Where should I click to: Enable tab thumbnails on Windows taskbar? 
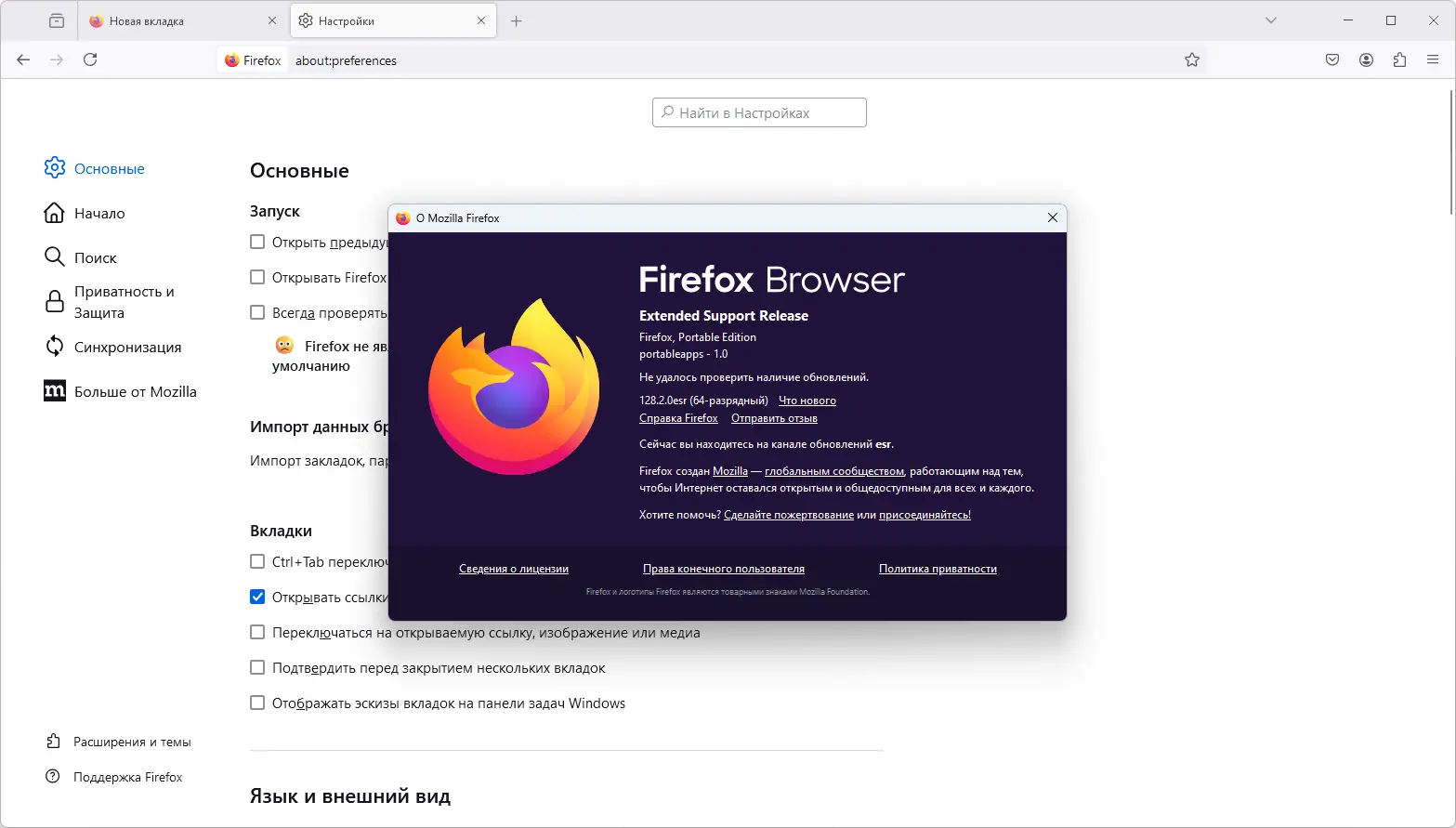(257, 703)
